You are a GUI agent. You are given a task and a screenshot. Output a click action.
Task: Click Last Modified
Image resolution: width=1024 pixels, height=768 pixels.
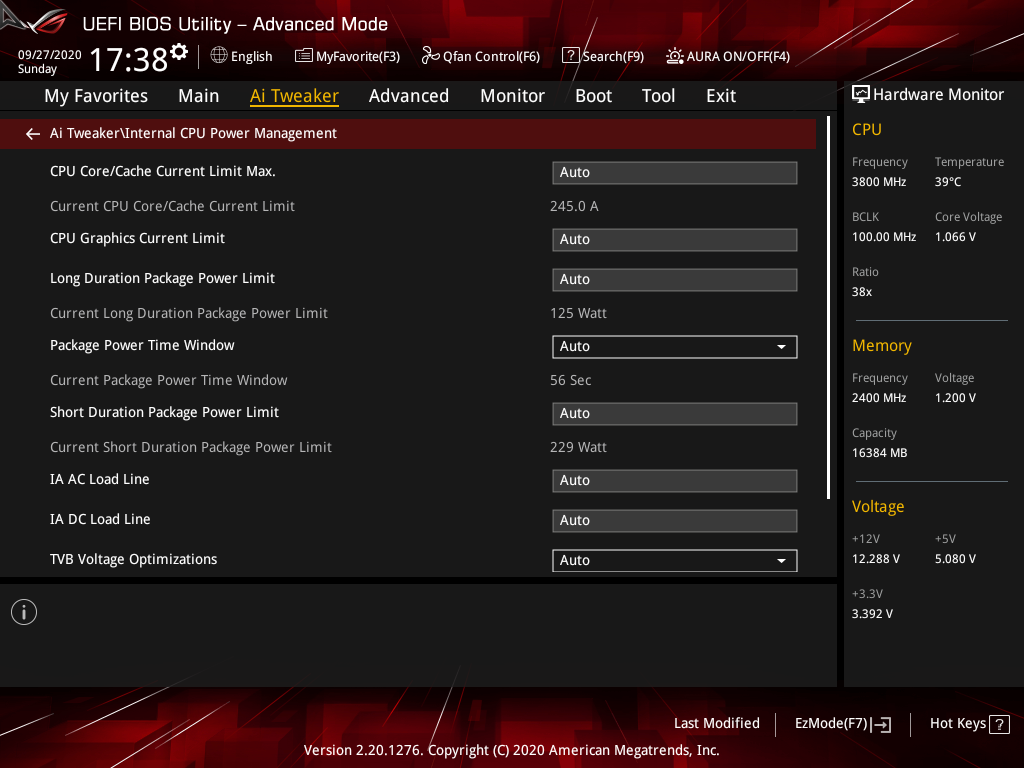pos(716,724)
